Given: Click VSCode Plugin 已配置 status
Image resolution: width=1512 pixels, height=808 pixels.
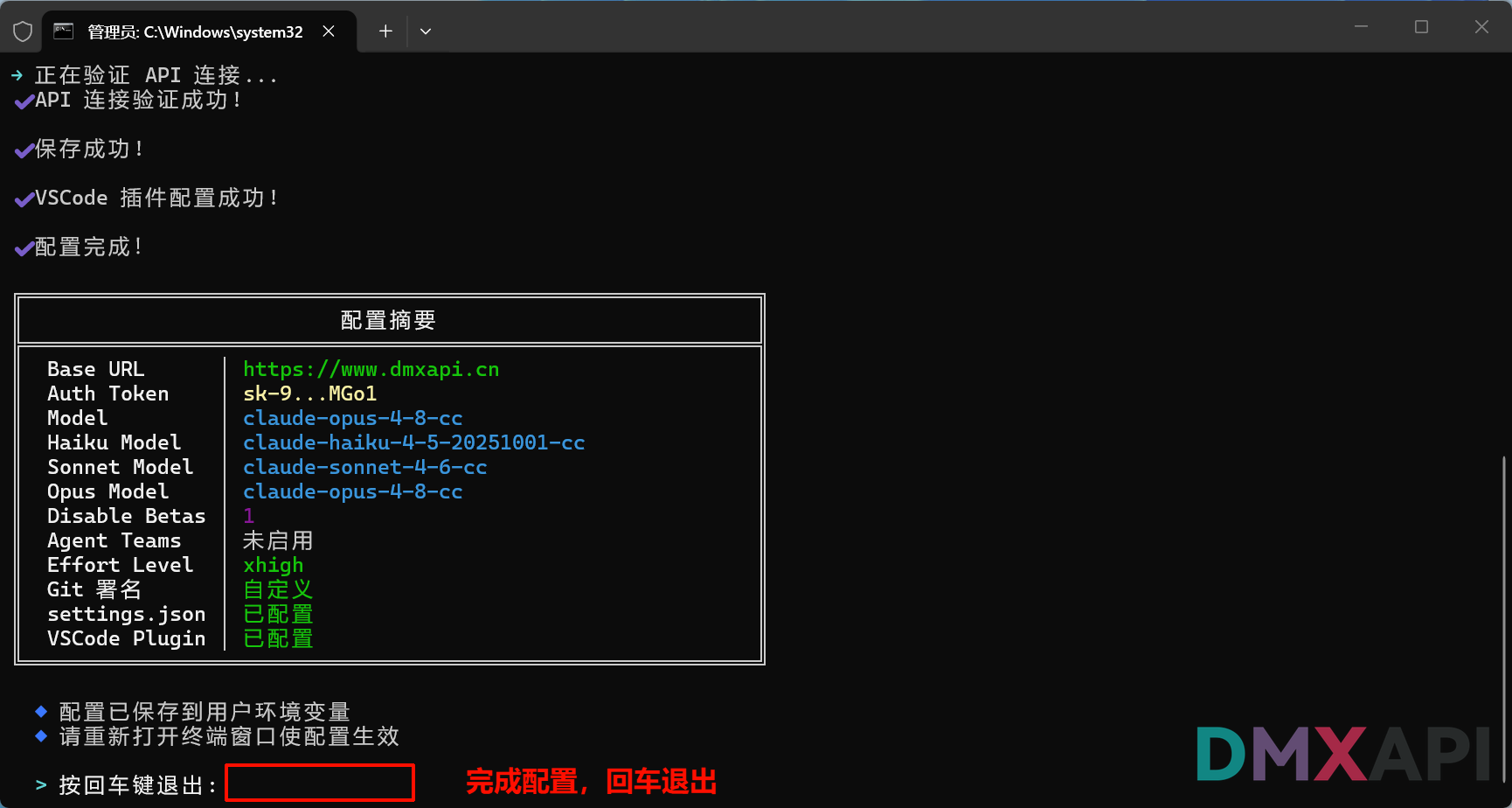Looking at the screenshot, I should click(x=278, y=638).
